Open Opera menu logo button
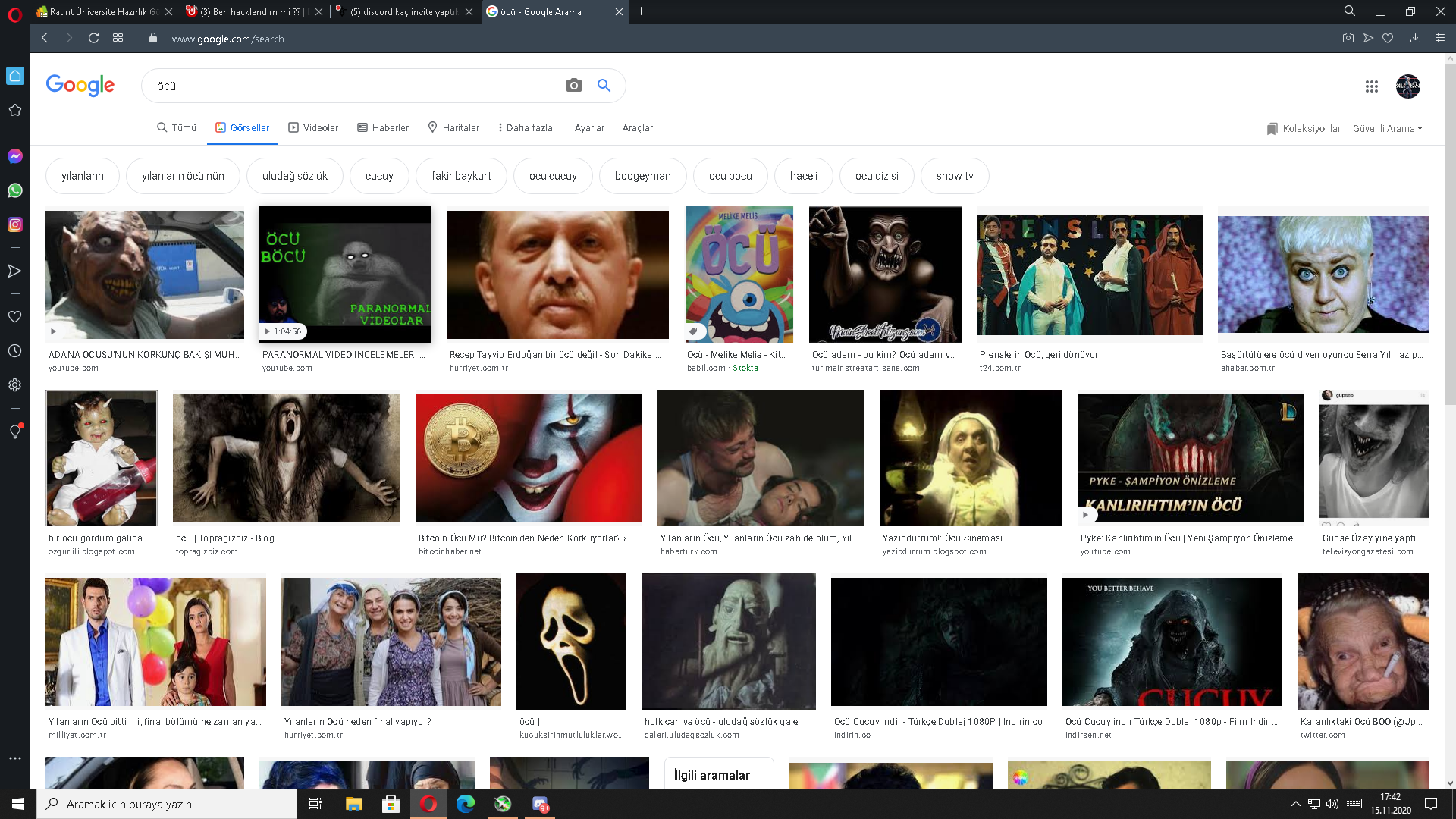The image size is (1456, 819). [x=14, y=14]
